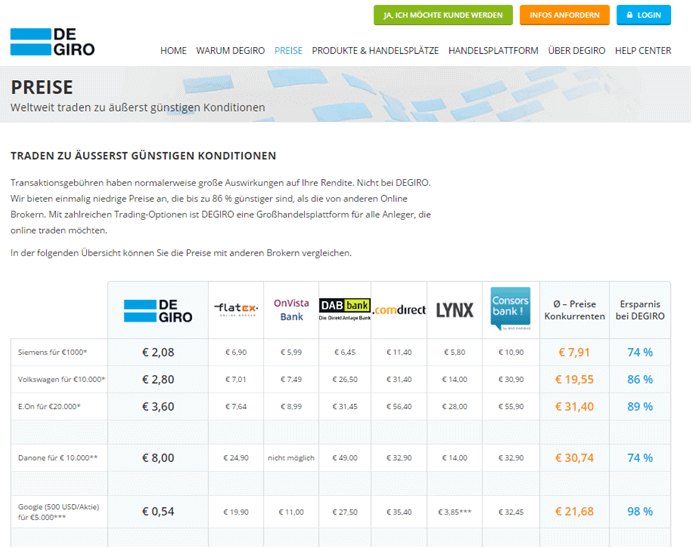Click OnVista price '€ 11,00'
The image size is (692, 548).
tap(291, 512)
